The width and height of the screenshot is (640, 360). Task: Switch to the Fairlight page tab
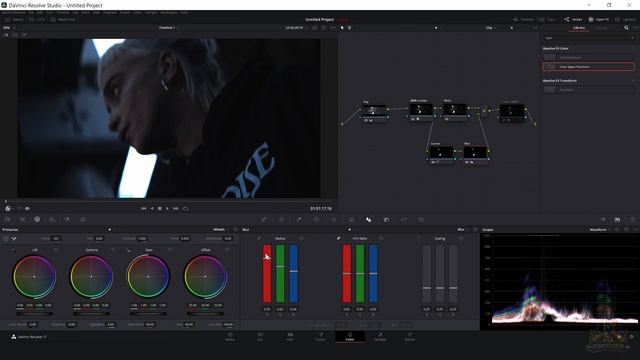pos(380,336)
